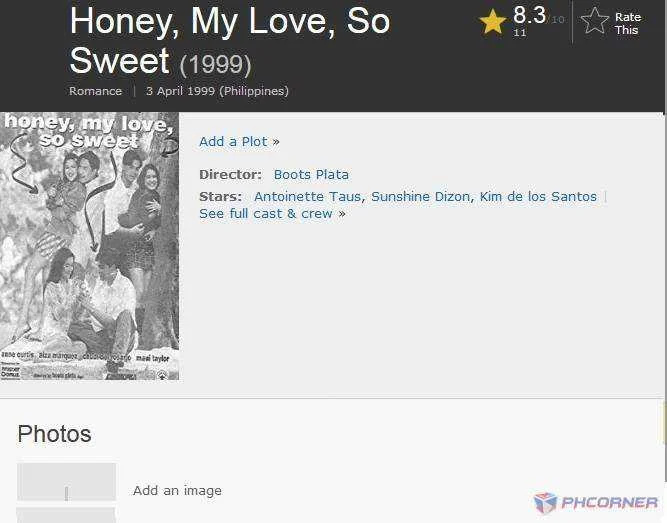
Task: Click the 11 ratings count
Action: [519, 33]
